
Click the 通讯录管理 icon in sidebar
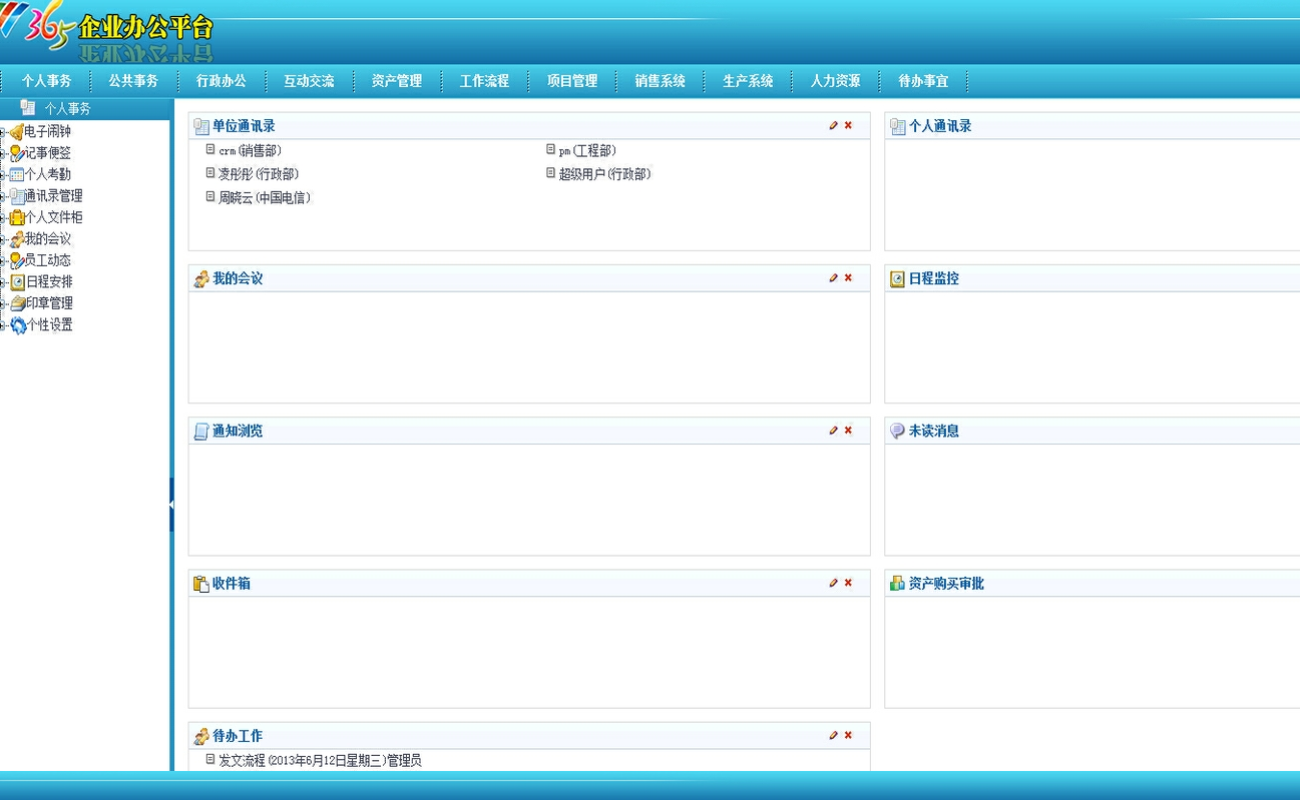(x=16, y=196)
